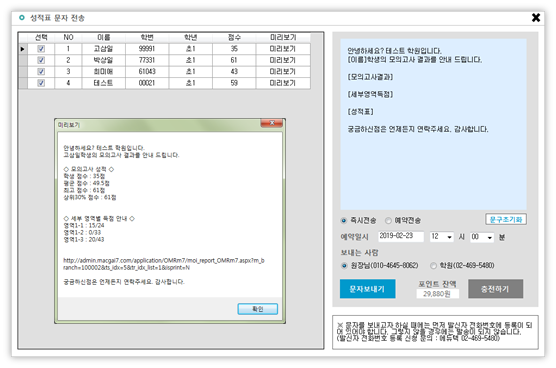The image size is (556, 368).
Task: Click the row pointer arrow beside row 1
Action: [x=22, y=49]
